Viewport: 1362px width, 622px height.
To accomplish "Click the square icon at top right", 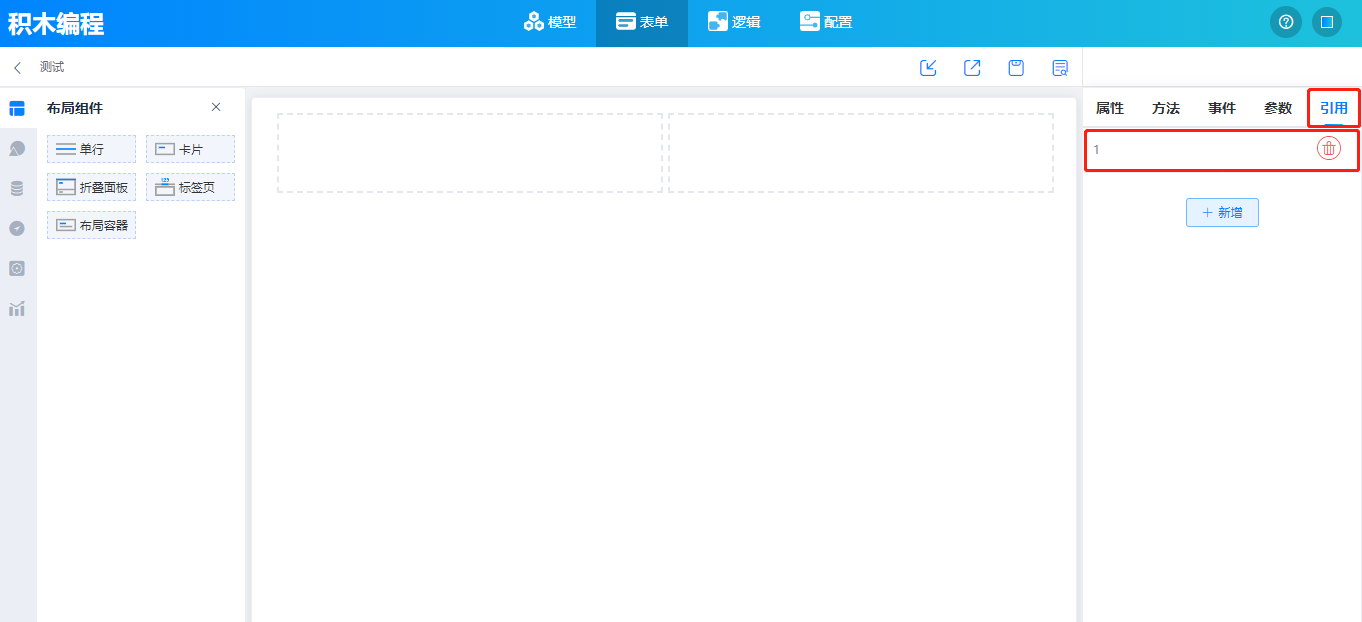I will 1326,22.
